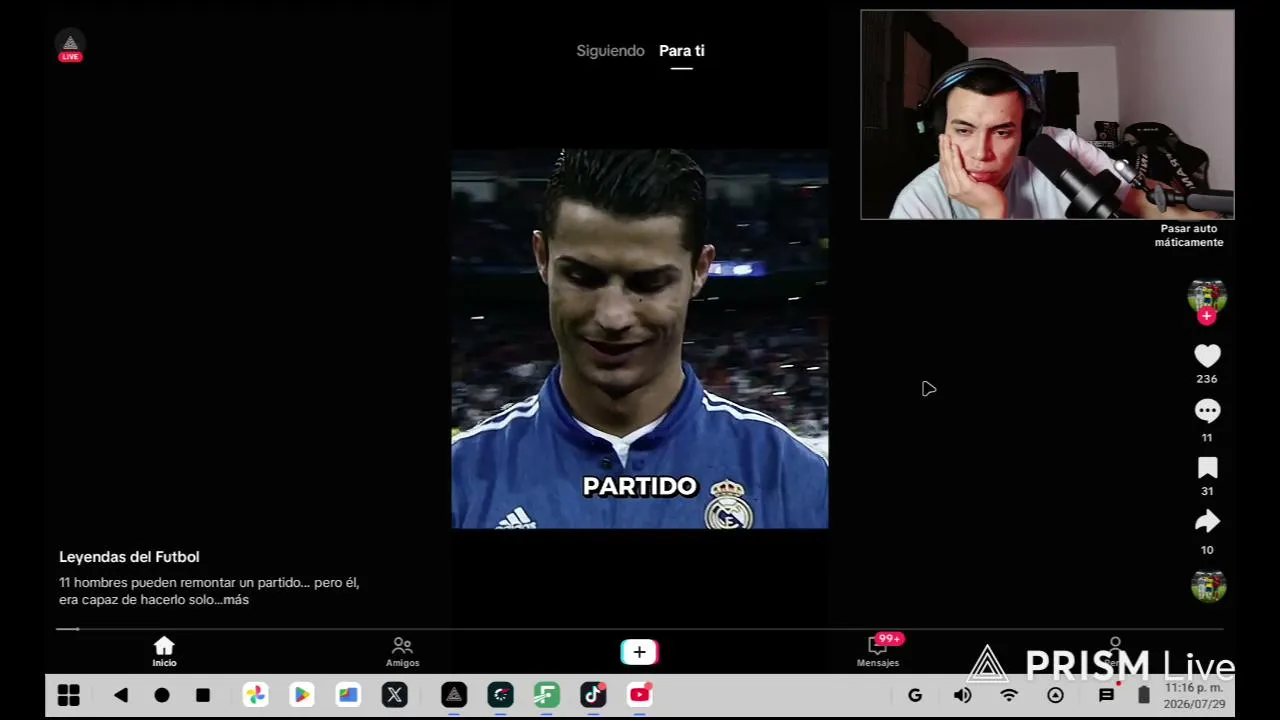
Task: Open the notifications message tray icon
Action: pos(1106,695)
